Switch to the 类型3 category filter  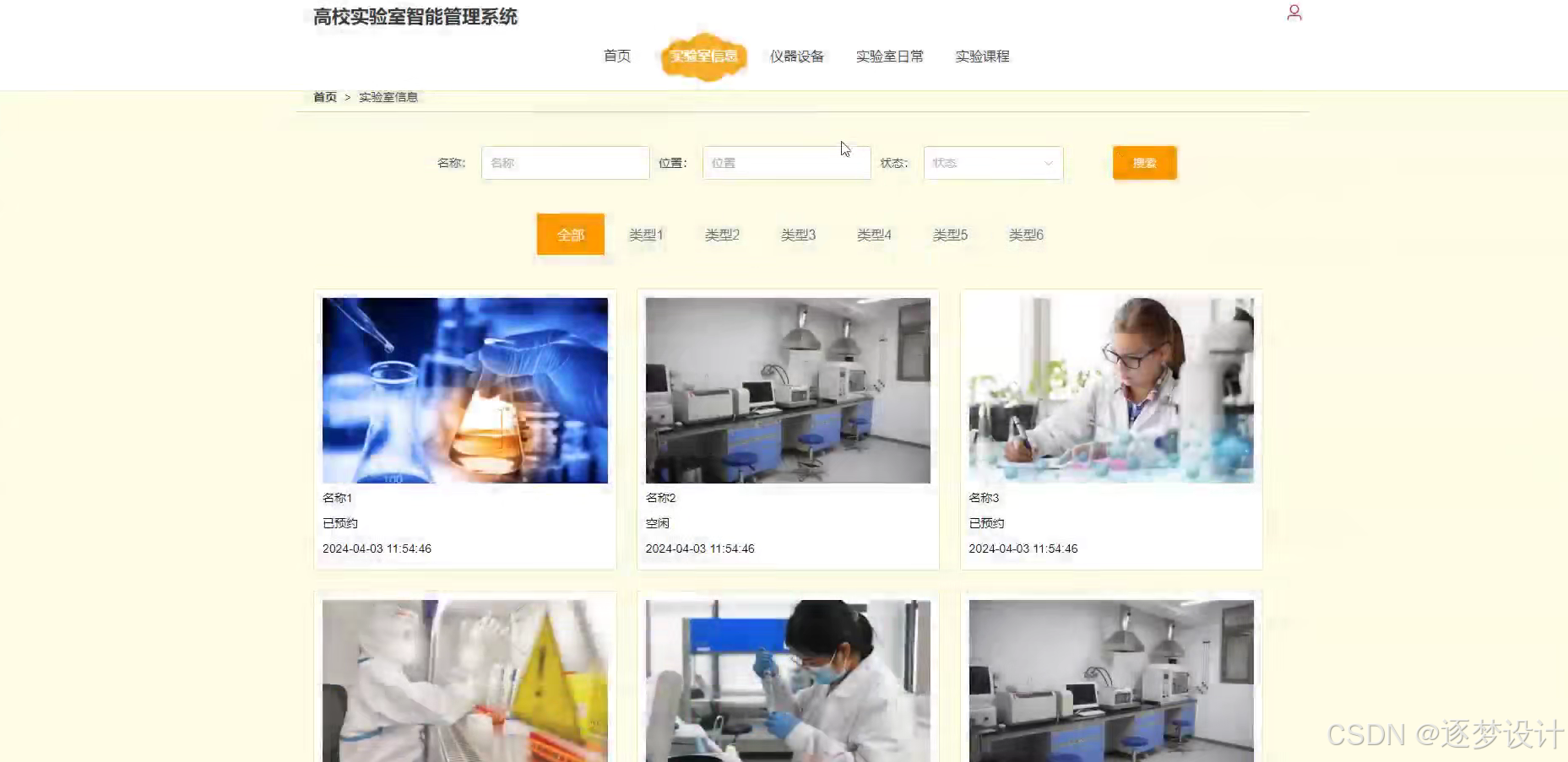[798, 235]
